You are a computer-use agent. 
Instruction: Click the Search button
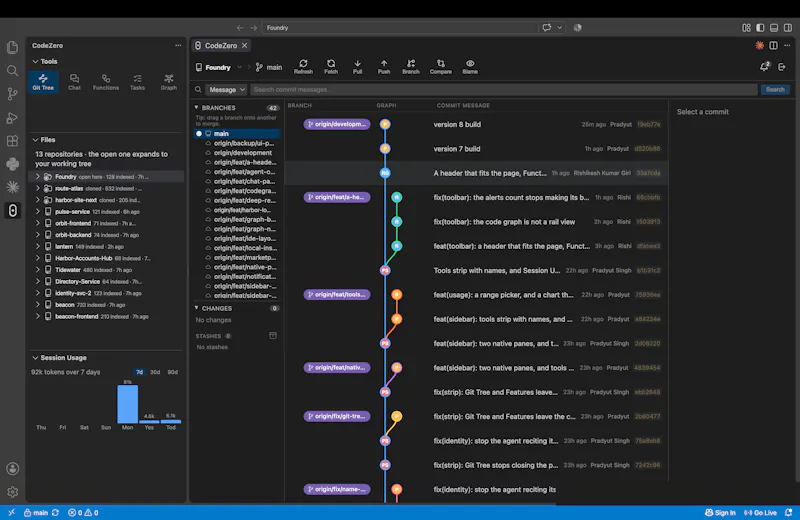775,89
